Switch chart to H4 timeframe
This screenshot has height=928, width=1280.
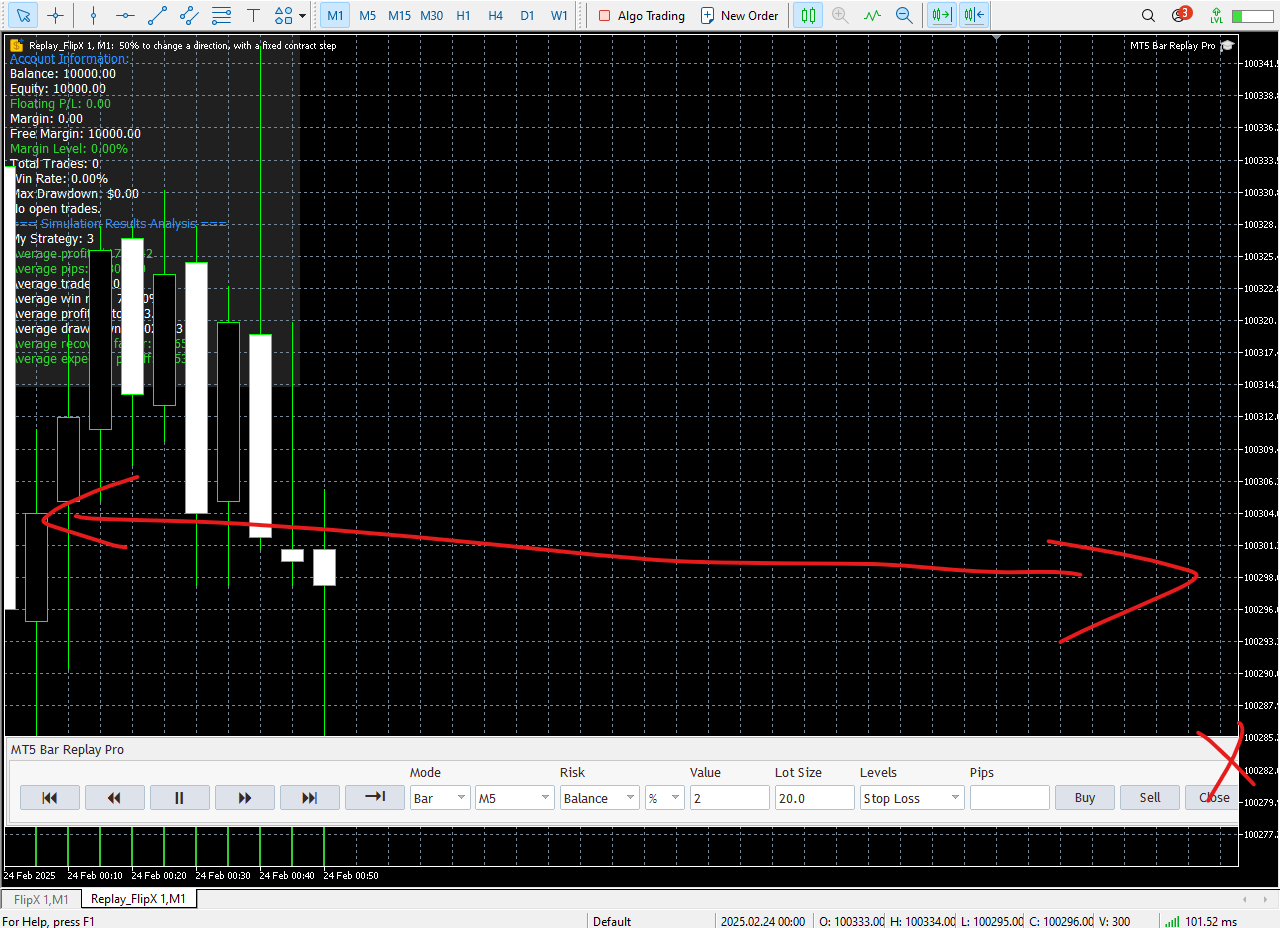(x=495, y=15)
